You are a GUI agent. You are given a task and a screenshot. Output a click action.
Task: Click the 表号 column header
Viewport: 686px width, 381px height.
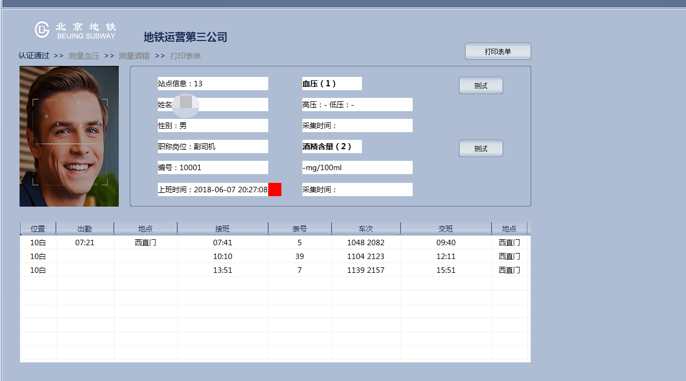click(300, 229)
